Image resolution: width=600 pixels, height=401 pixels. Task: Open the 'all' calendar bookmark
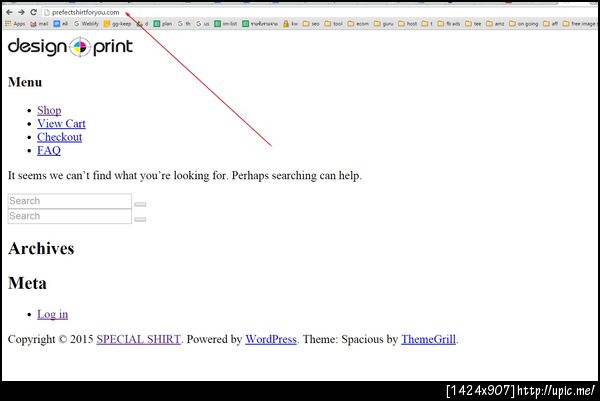(x=61, y=24)
